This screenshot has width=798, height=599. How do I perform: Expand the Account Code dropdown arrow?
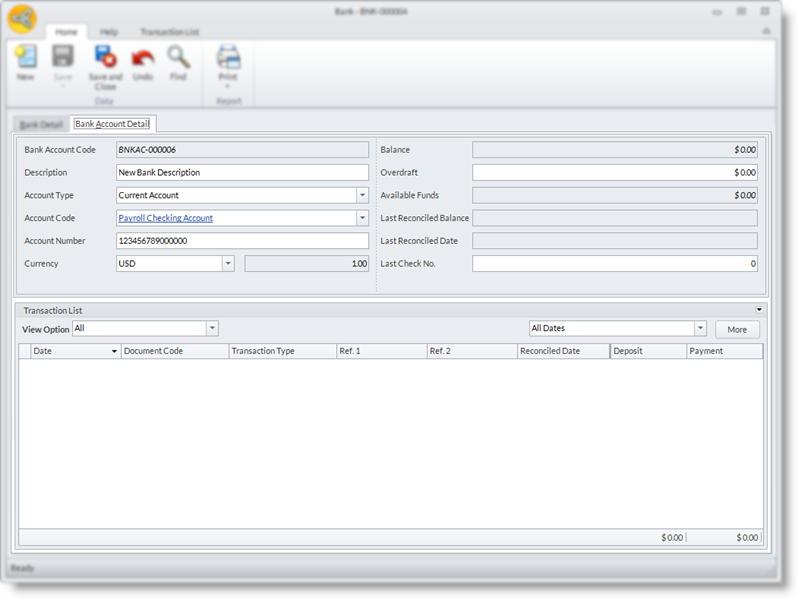click(362, 218)
